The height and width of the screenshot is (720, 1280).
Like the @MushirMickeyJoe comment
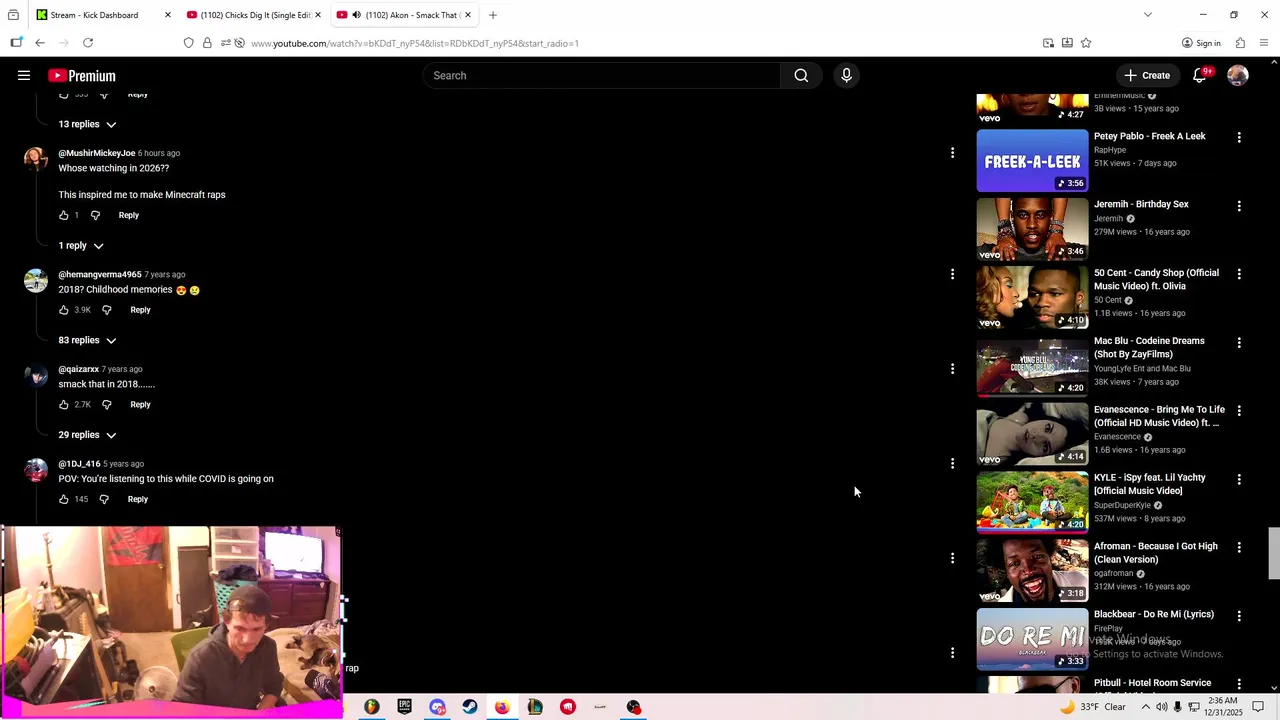point(64,215)
